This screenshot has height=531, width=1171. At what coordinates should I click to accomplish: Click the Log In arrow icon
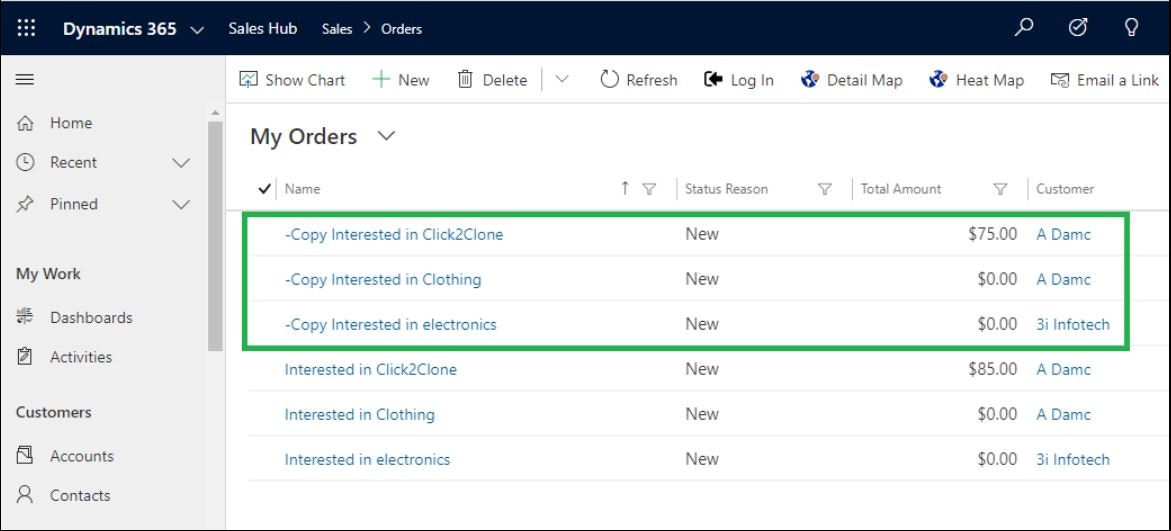pyautogui.click(x=713, y=79)
